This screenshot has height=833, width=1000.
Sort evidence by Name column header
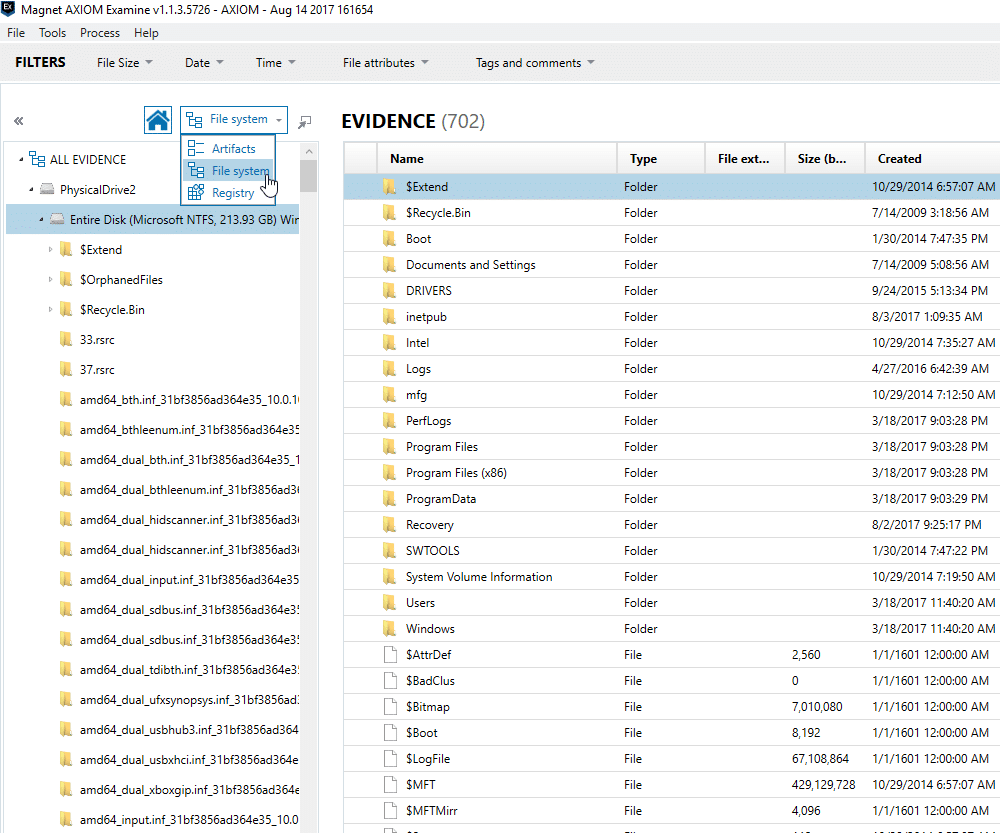[497, 159]
